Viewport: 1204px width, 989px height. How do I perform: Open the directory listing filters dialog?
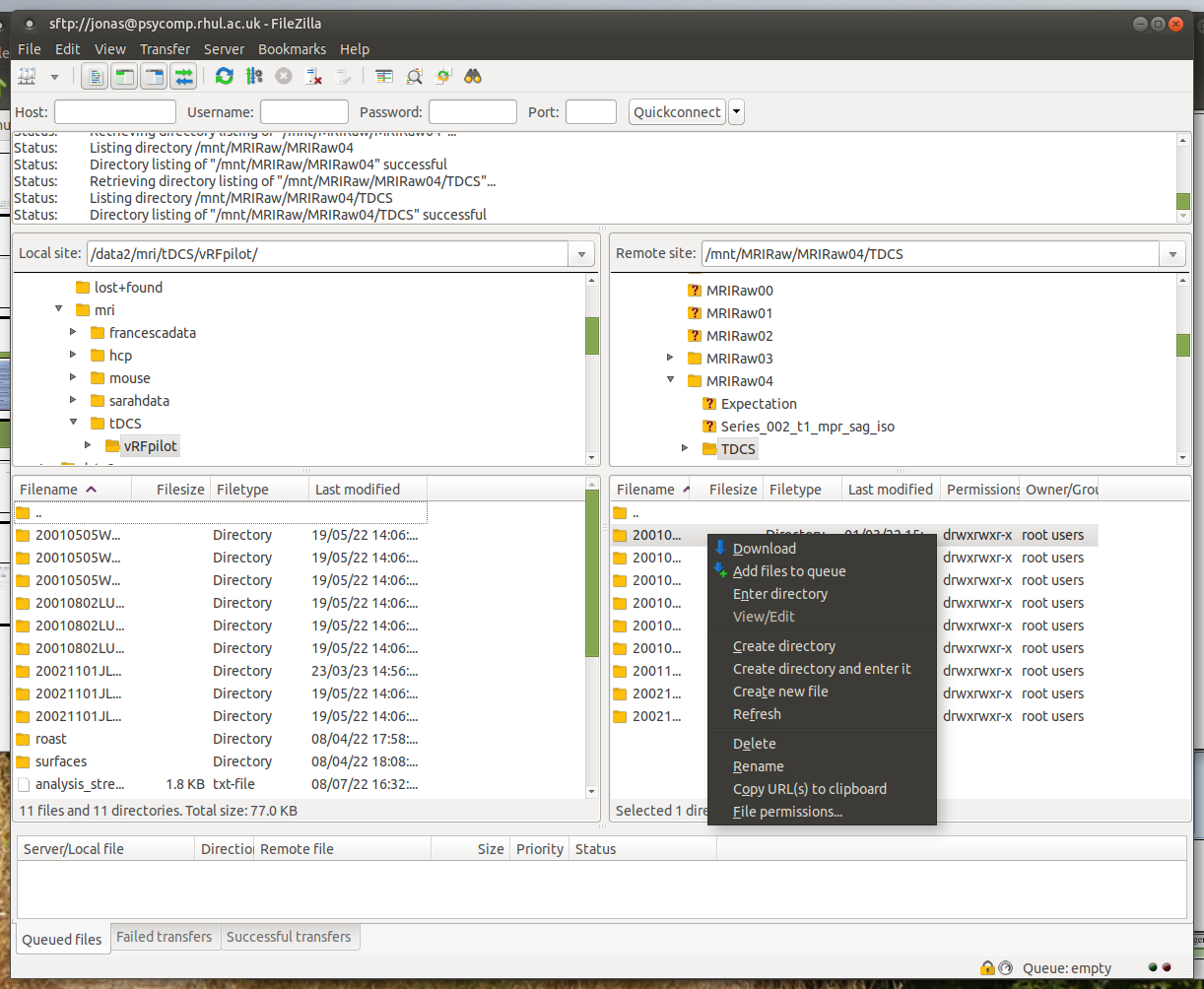point(384,76)
